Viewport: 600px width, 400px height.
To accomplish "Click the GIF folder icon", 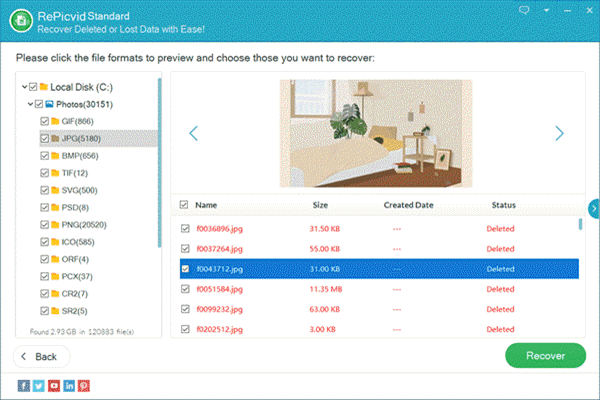I will (55, 121).
